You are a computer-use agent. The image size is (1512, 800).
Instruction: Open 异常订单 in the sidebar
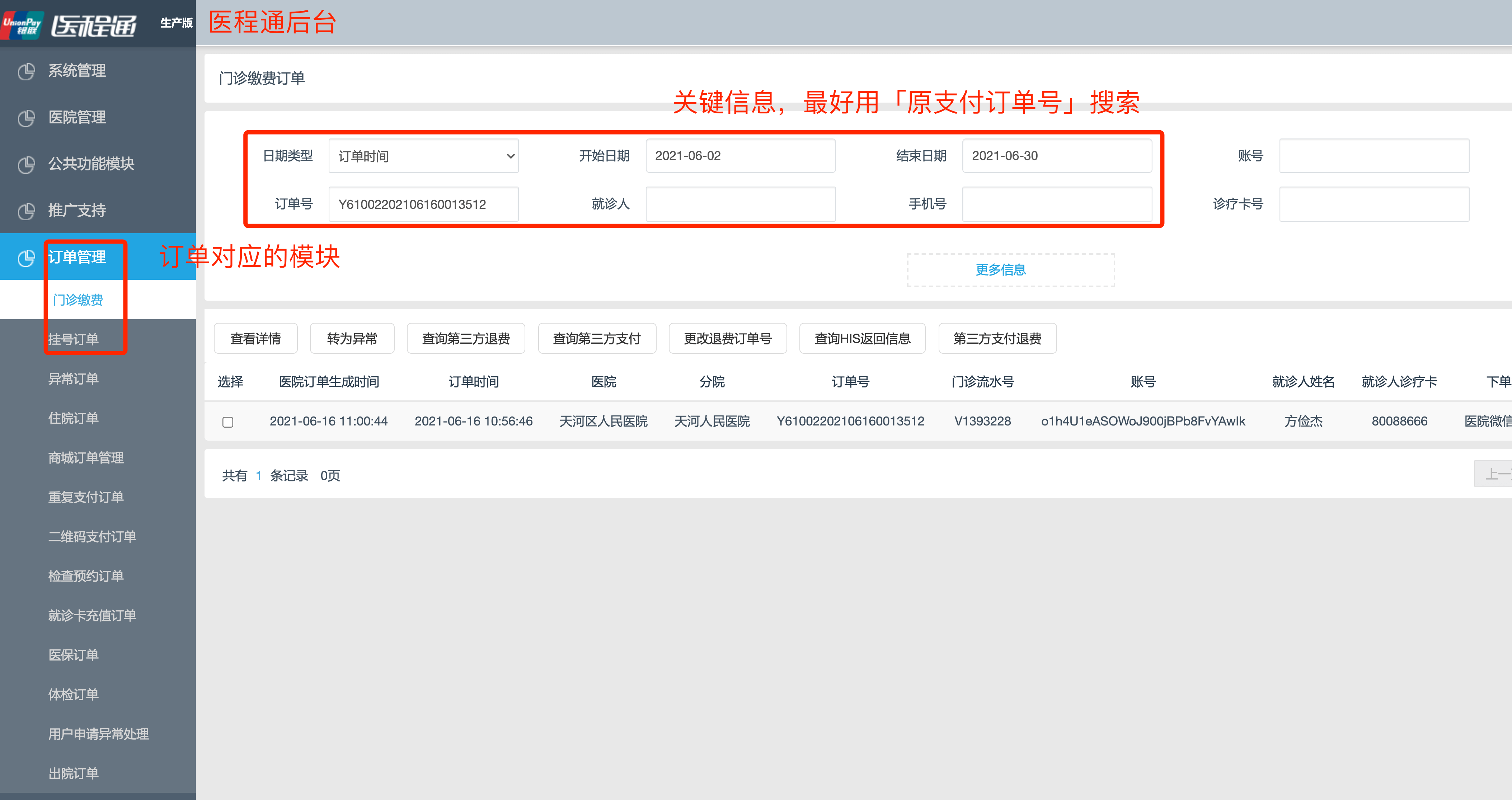point(73,378)
